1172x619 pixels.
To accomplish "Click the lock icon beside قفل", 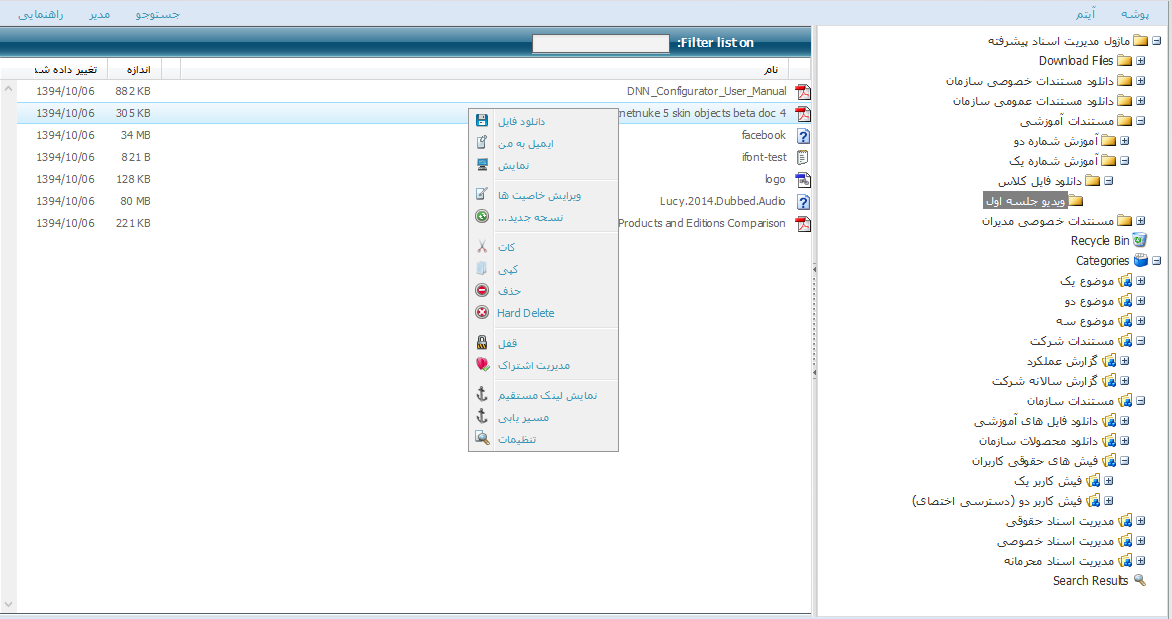I will [x=482, y=343].
